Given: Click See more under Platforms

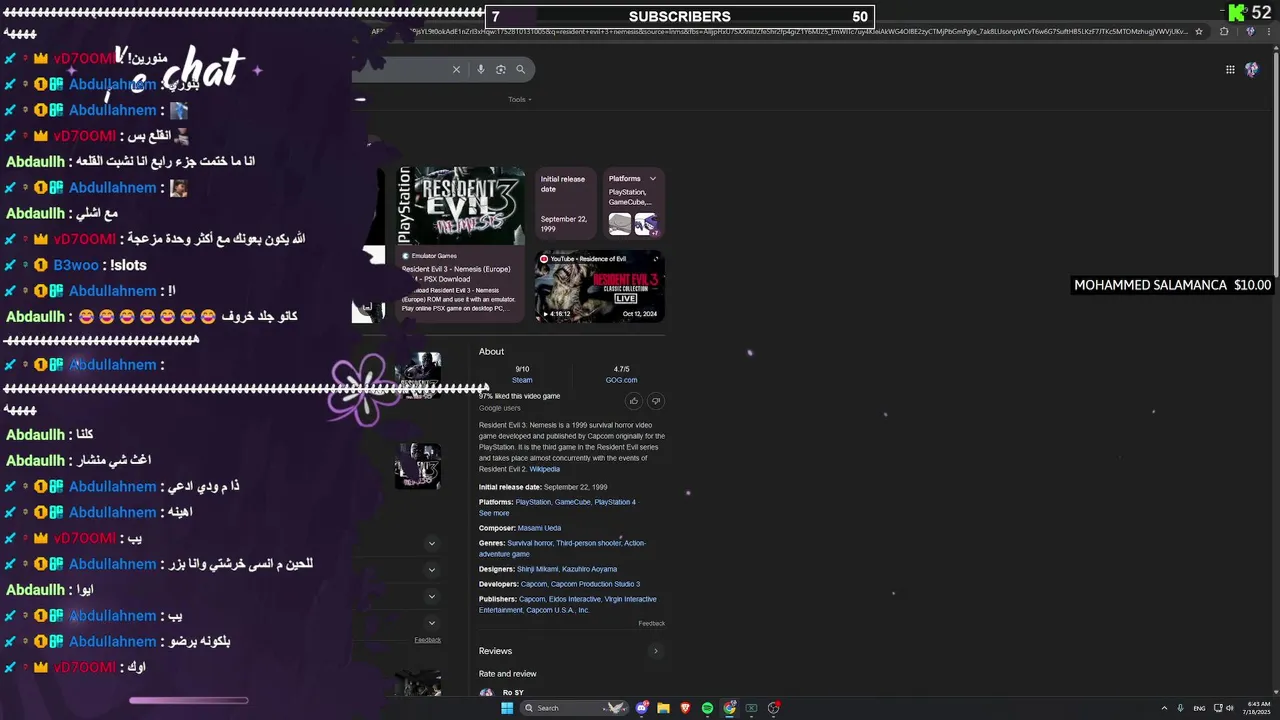Looking at the screenshot, I should pos(494,513).
